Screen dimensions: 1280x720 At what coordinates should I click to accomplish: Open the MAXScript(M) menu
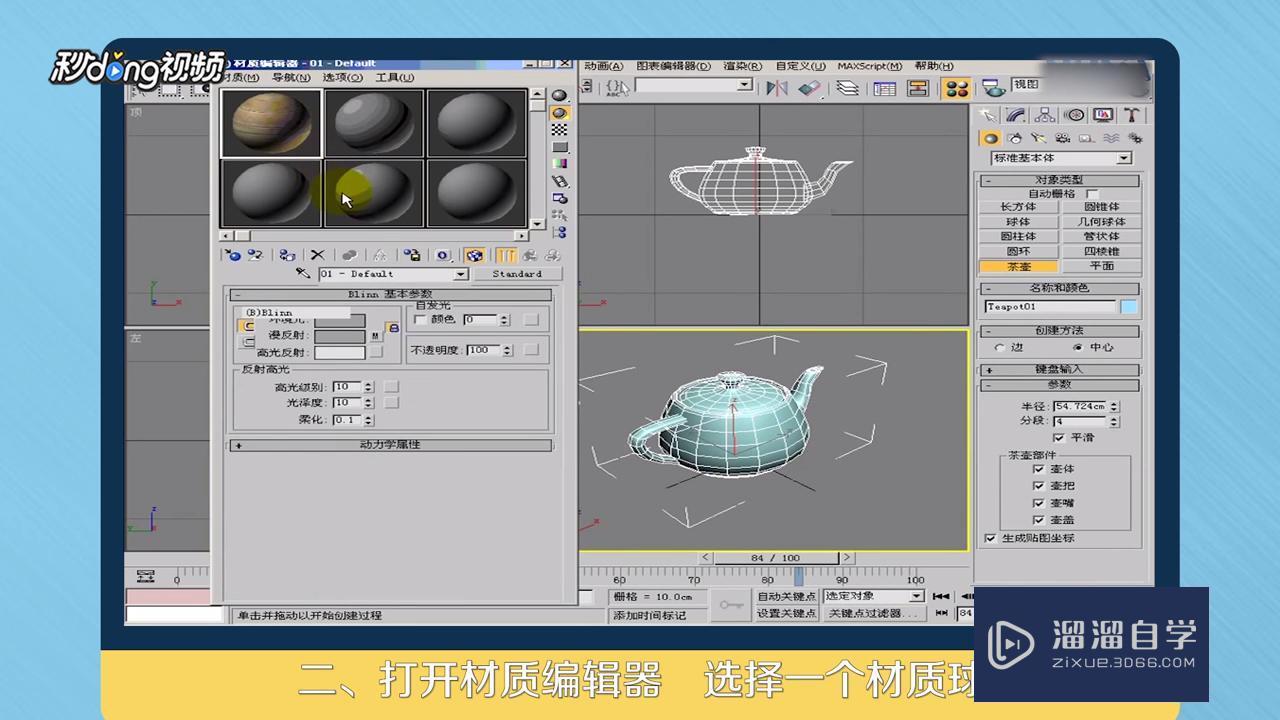(869, 66)
